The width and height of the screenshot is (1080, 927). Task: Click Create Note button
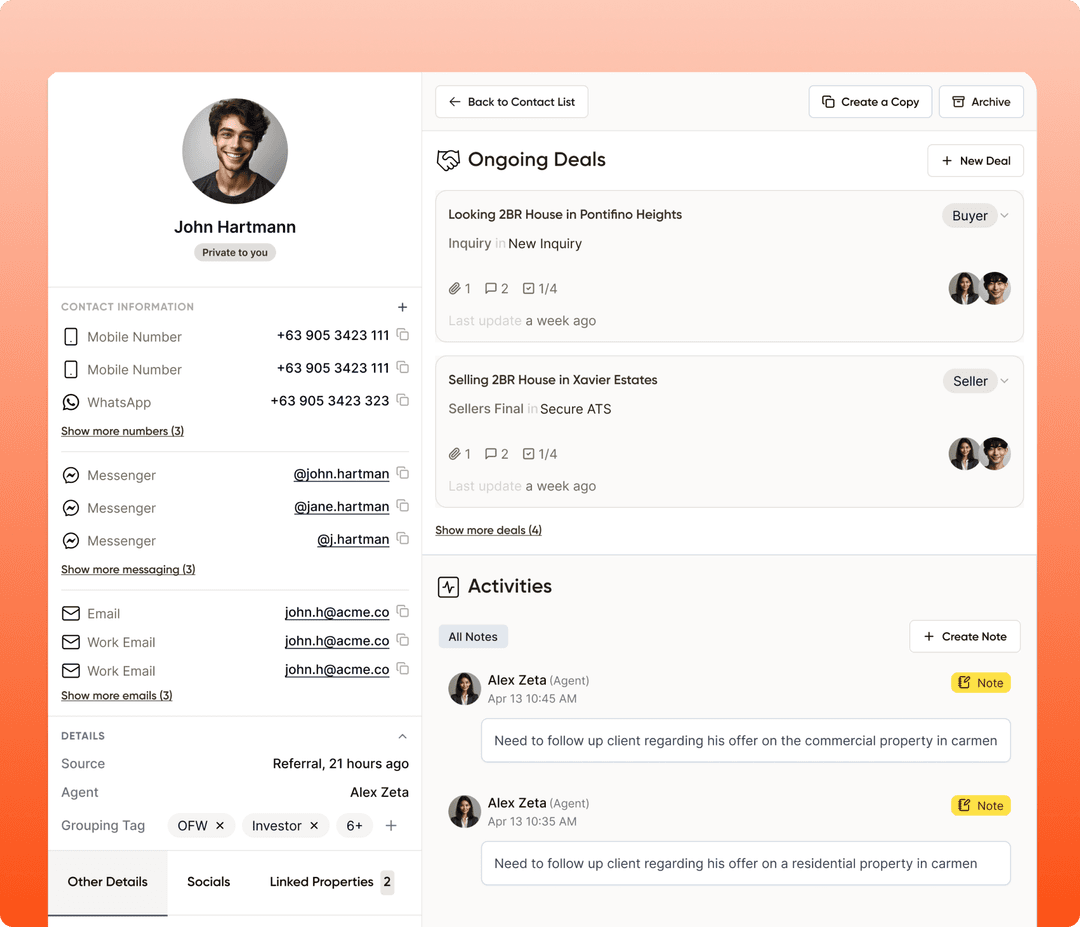pos(964,636)
